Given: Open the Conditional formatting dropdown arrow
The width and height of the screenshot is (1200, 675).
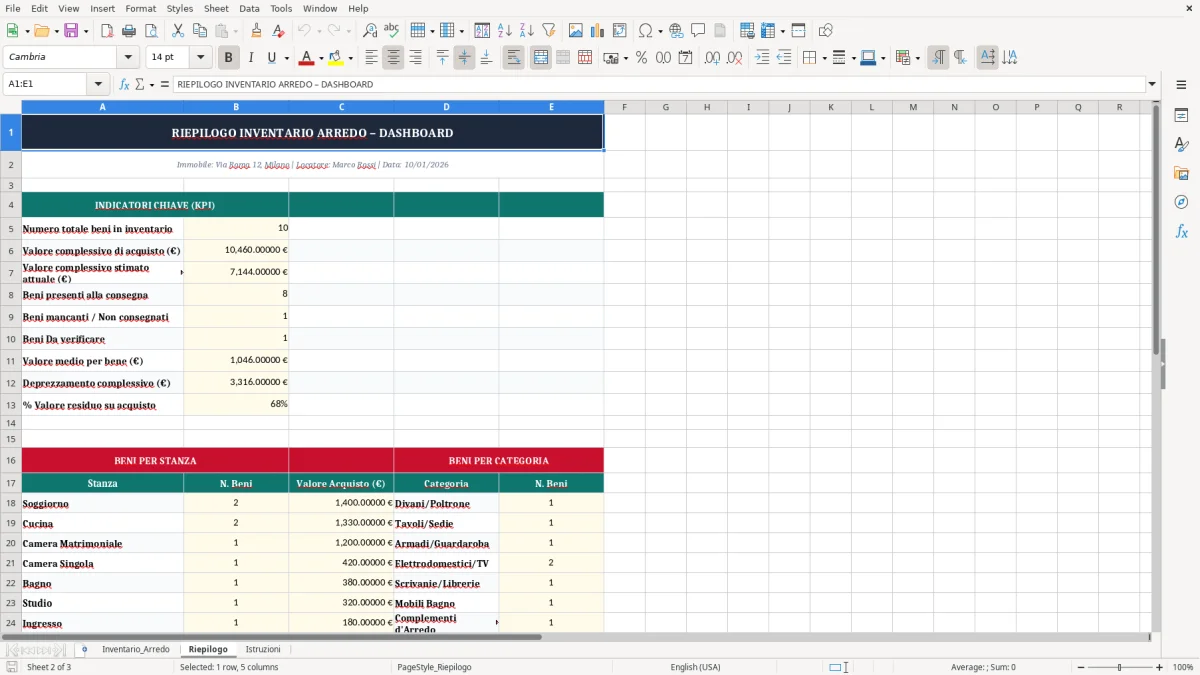Looking at the screenshot, I should tap(917, 58).
